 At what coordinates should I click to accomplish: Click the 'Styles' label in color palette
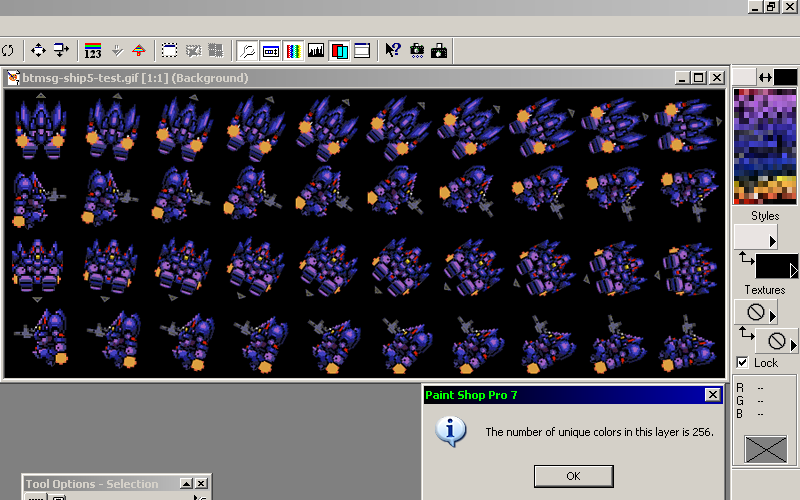[765, 216]
